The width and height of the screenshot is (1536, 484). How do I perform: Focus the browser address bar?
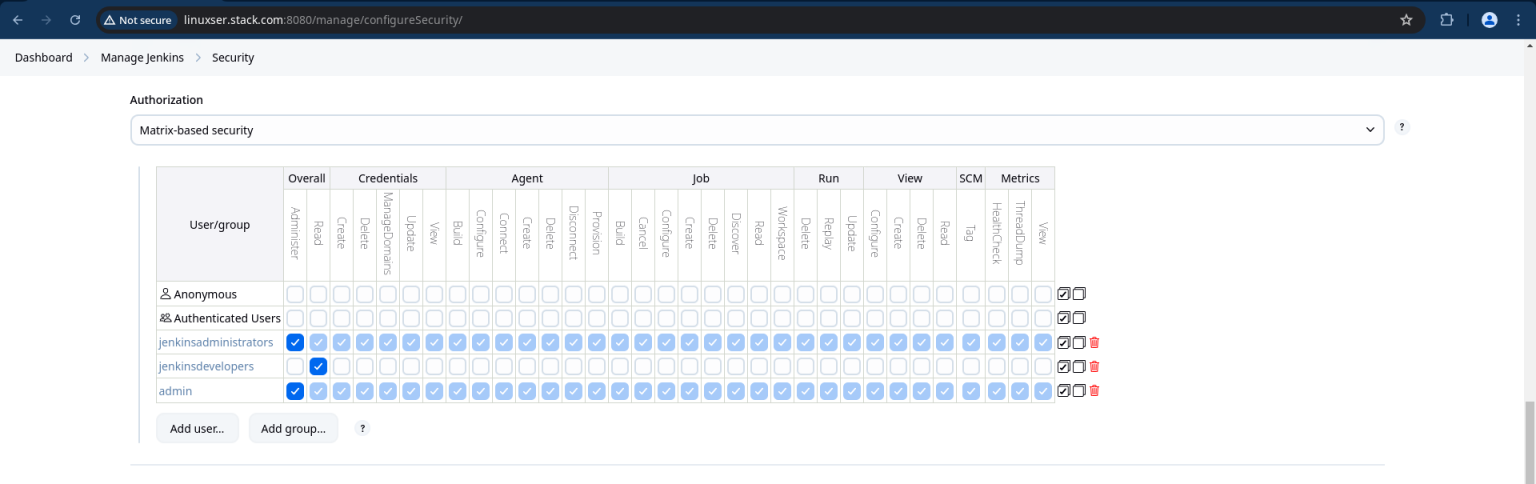tap(780, 20)
